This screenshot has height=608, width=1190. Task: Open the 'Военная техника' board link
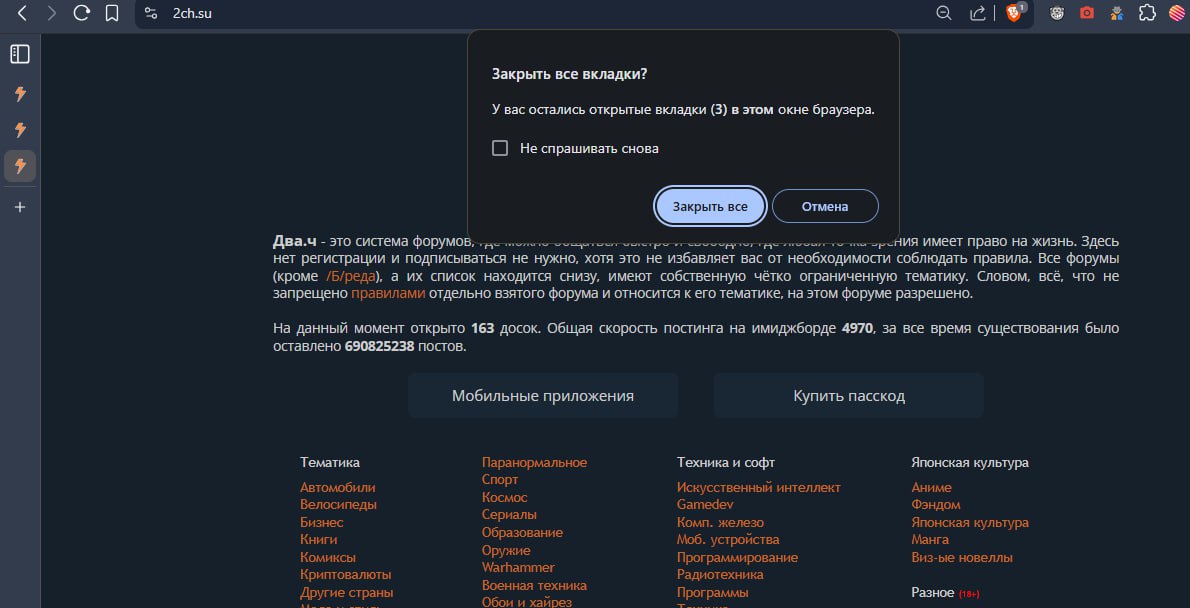(x=534, y=586)
